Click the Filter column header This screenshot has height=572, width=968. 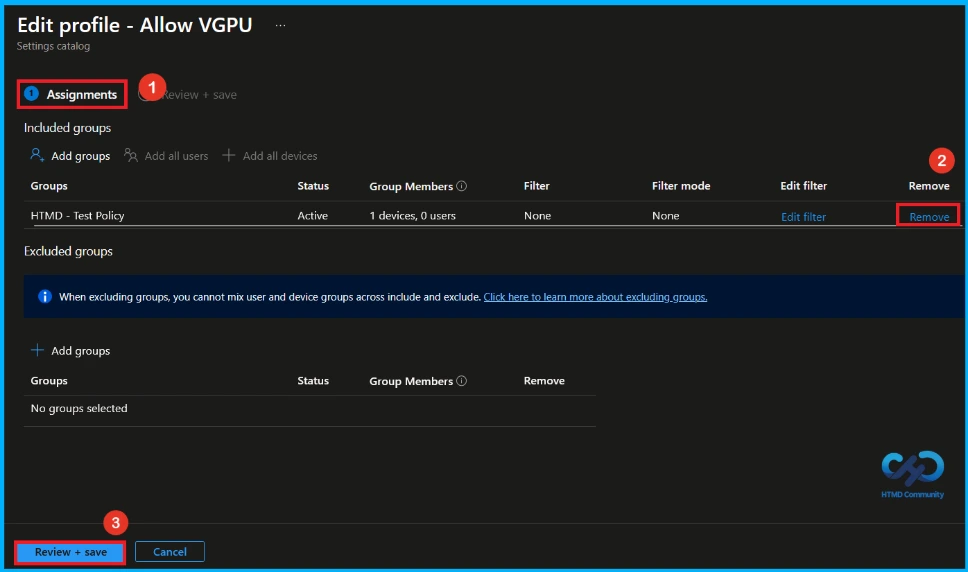536,186
